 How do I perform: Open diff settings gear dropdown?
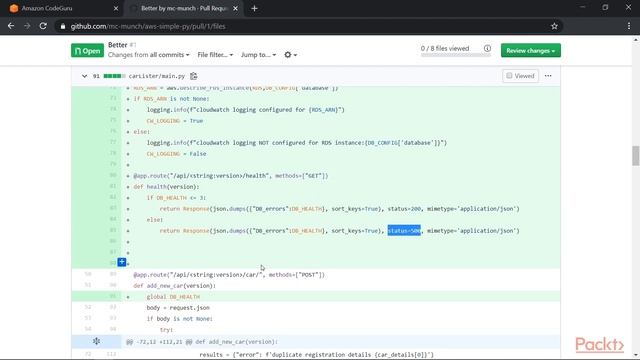(x=290, y=55)
